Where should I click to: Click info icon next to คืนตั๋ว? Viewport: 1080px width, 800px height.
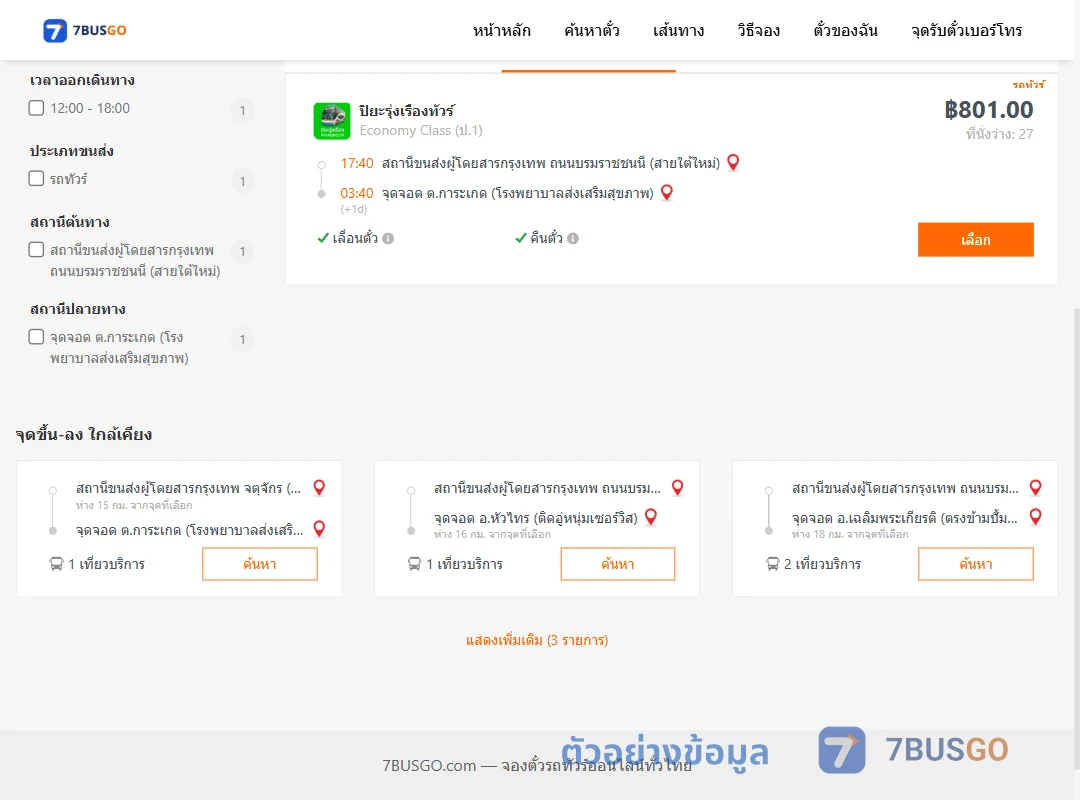click(573, 238)
